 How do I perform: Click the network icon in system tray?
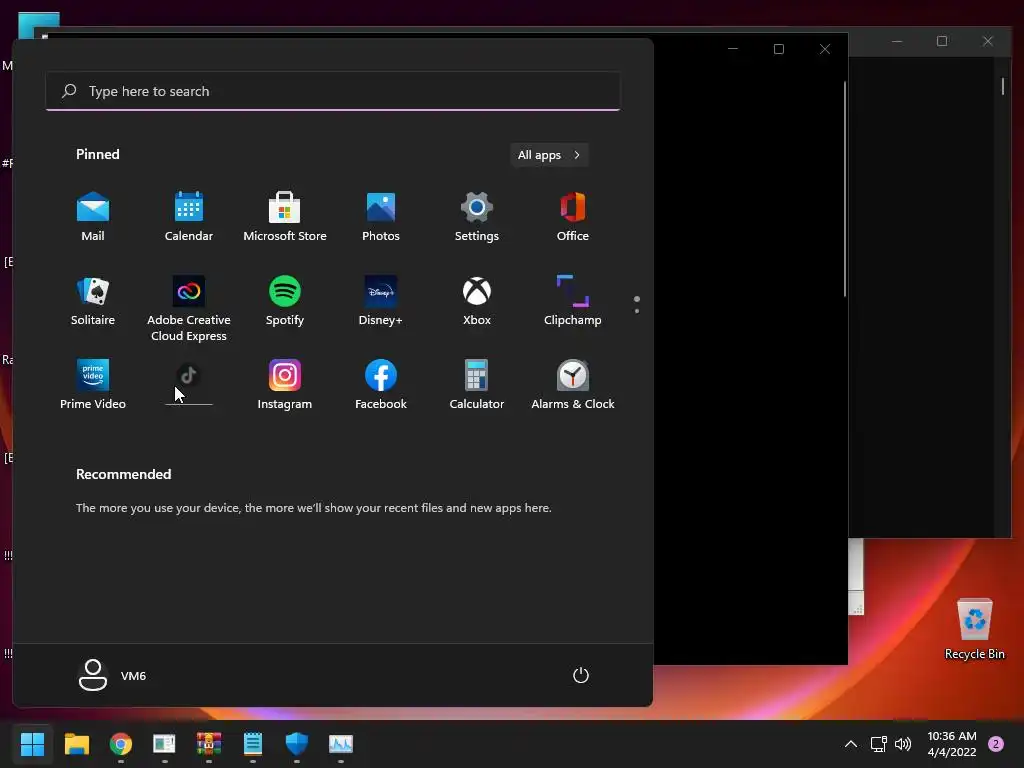coord(878,744)
